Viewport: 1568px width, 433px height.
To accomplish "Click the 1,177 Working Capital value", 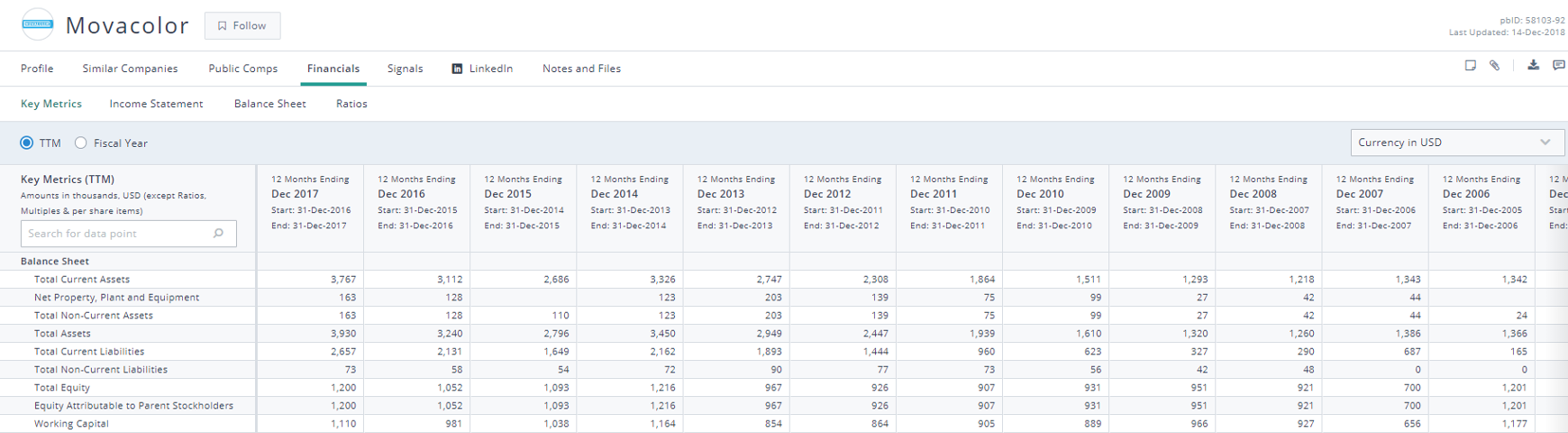I will [x=1514, y=424].
